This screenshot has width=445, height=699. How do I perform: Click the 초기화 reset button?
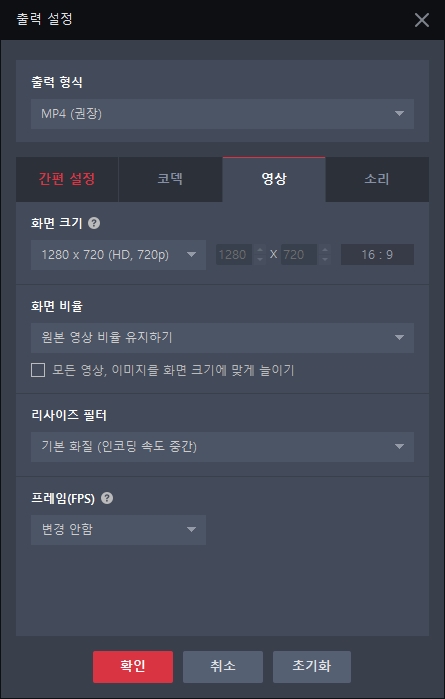point(312,666)
